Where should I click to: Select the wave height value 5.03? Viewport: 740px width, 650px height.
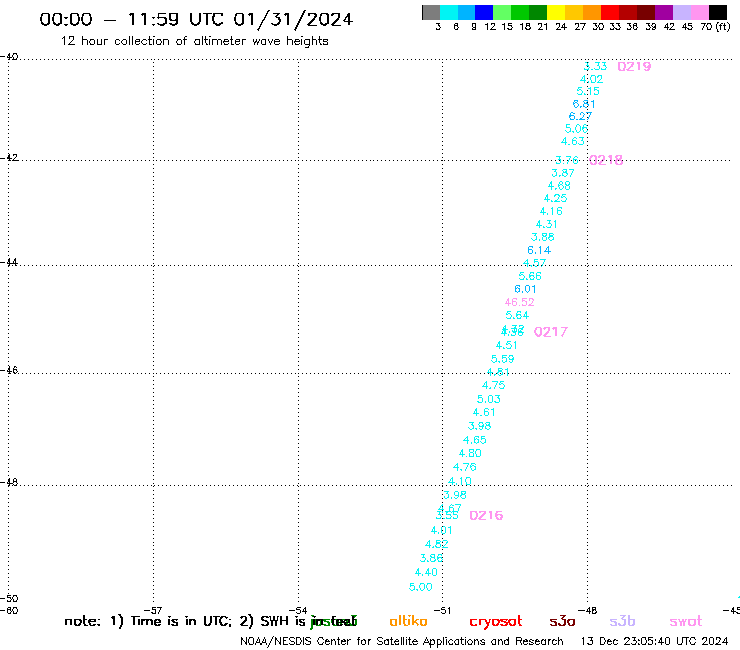489,399
